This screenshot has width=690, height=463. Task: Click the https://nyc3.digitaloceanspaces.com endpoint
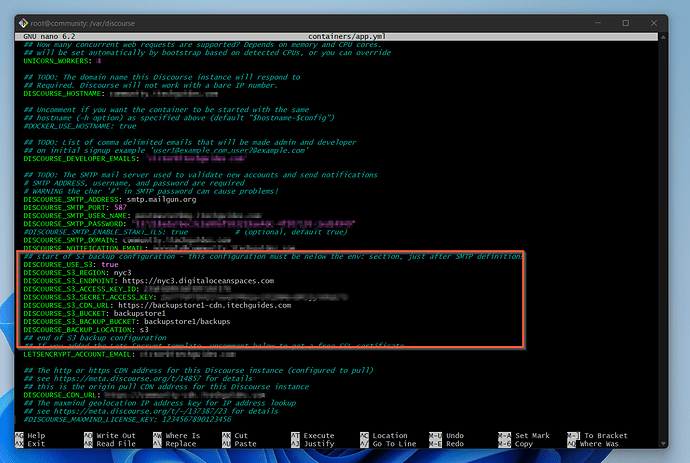coord(198,281)
